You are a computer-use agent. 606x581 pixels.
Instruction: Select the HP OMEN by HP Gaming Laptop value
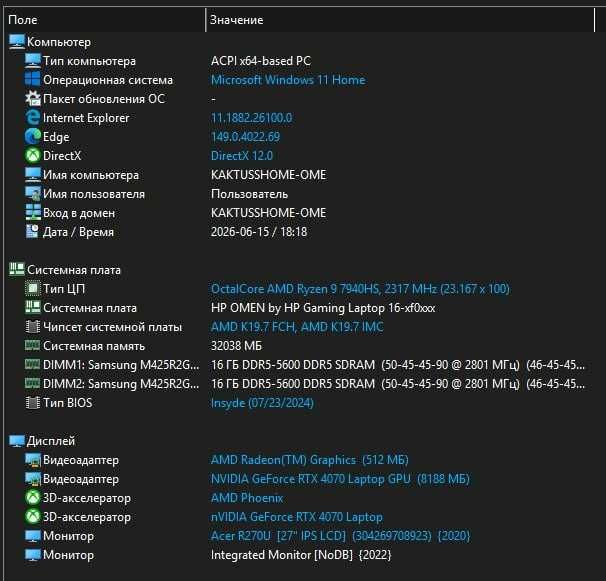pos(323,308)
